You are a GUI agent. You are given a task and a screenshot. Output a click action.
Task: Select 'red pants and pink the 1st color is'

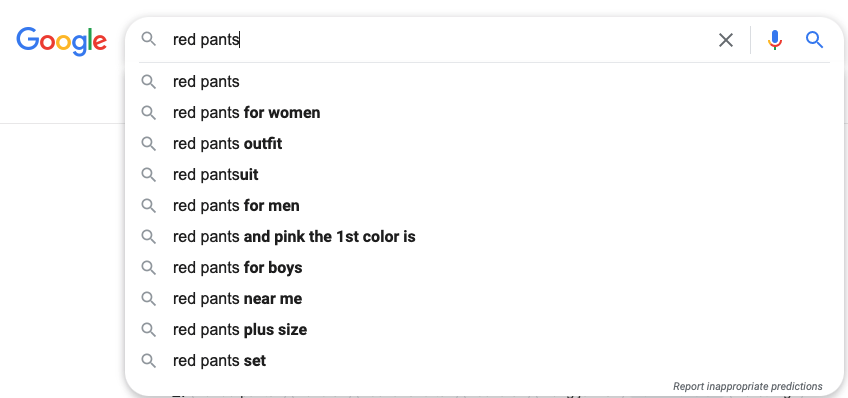click(485, 237)
